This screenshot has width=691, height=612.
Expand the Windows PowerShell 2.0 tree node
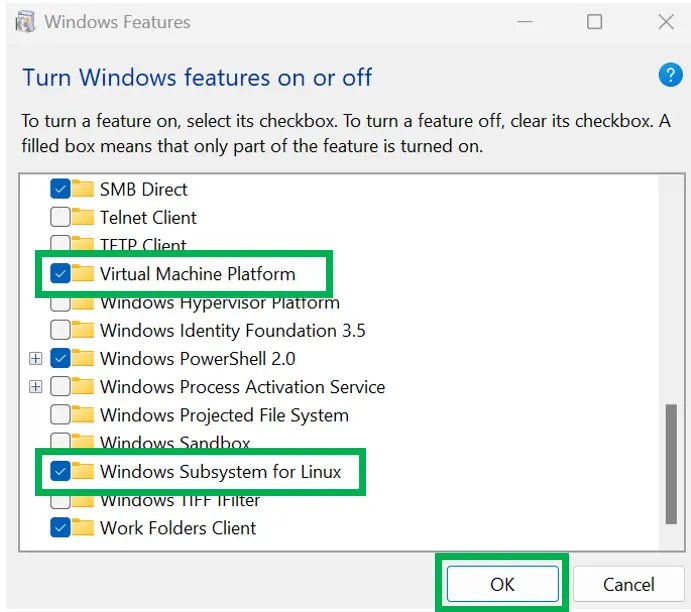click(36, 359)
